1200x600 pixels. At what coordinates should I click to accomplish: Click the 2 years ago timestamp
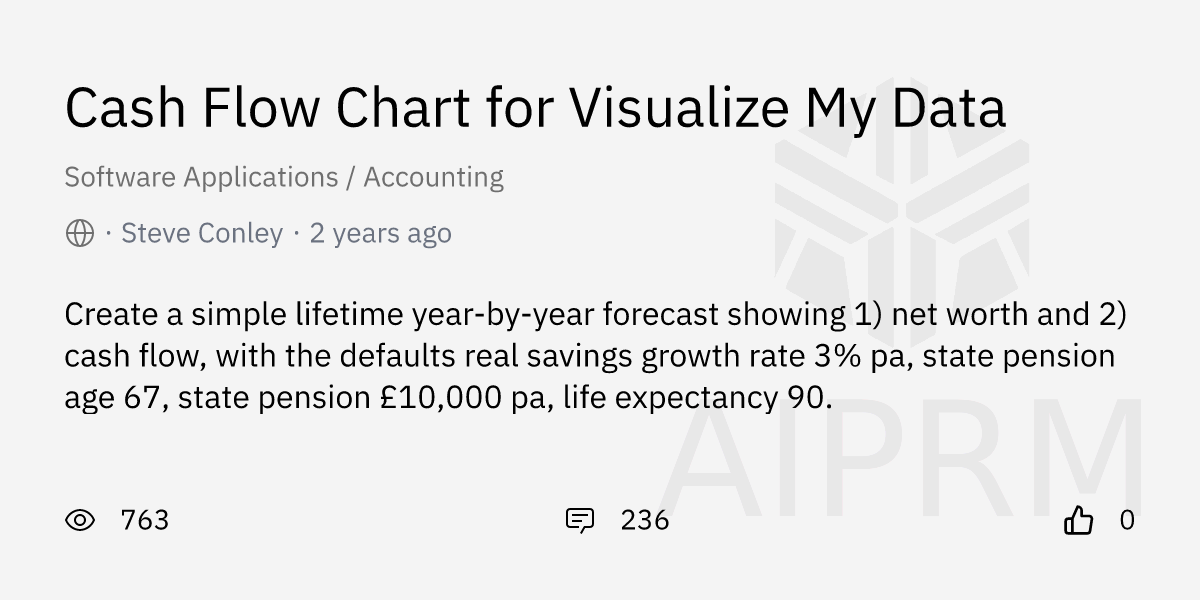380,234
